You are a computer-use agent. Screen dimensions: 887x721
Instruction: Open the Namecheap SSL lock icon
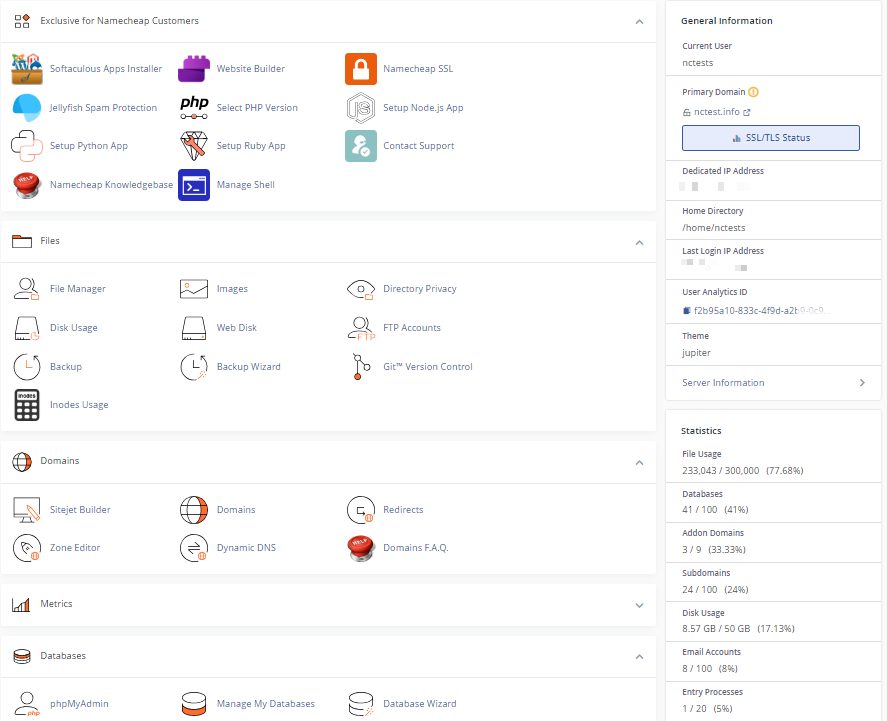point(361,69)
